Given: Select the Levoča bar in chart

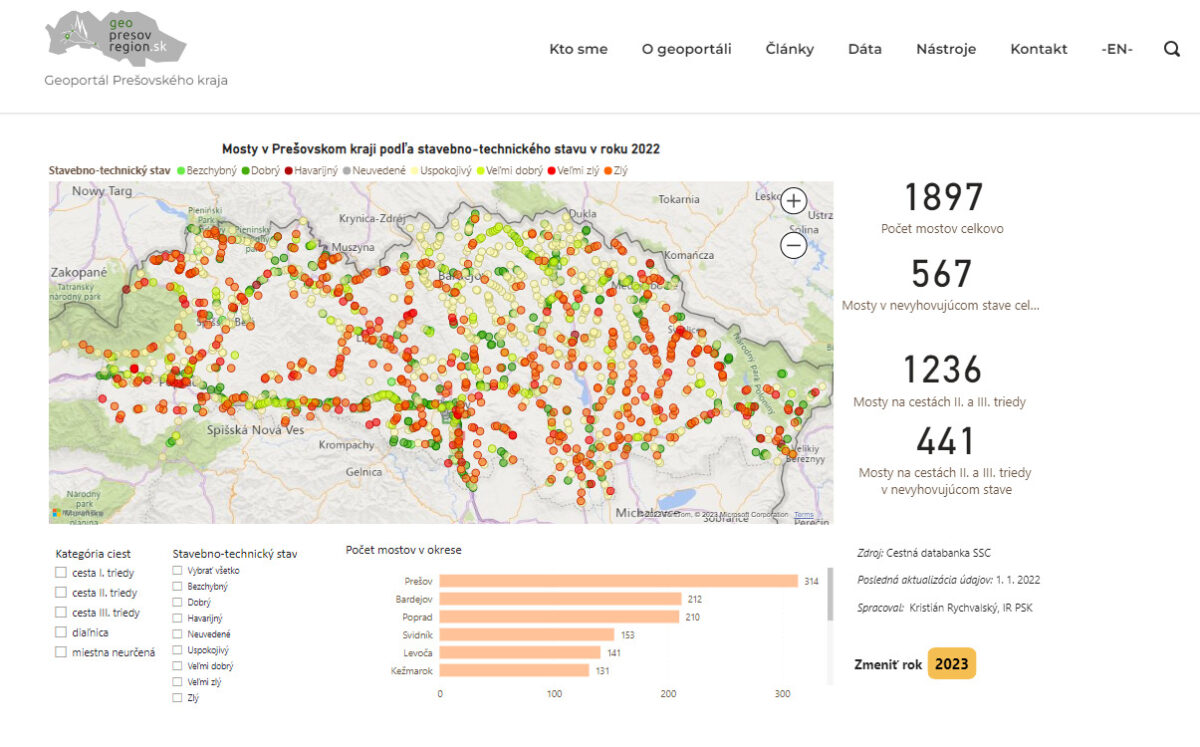Looking at the screenshot, I should click(520, 652).
